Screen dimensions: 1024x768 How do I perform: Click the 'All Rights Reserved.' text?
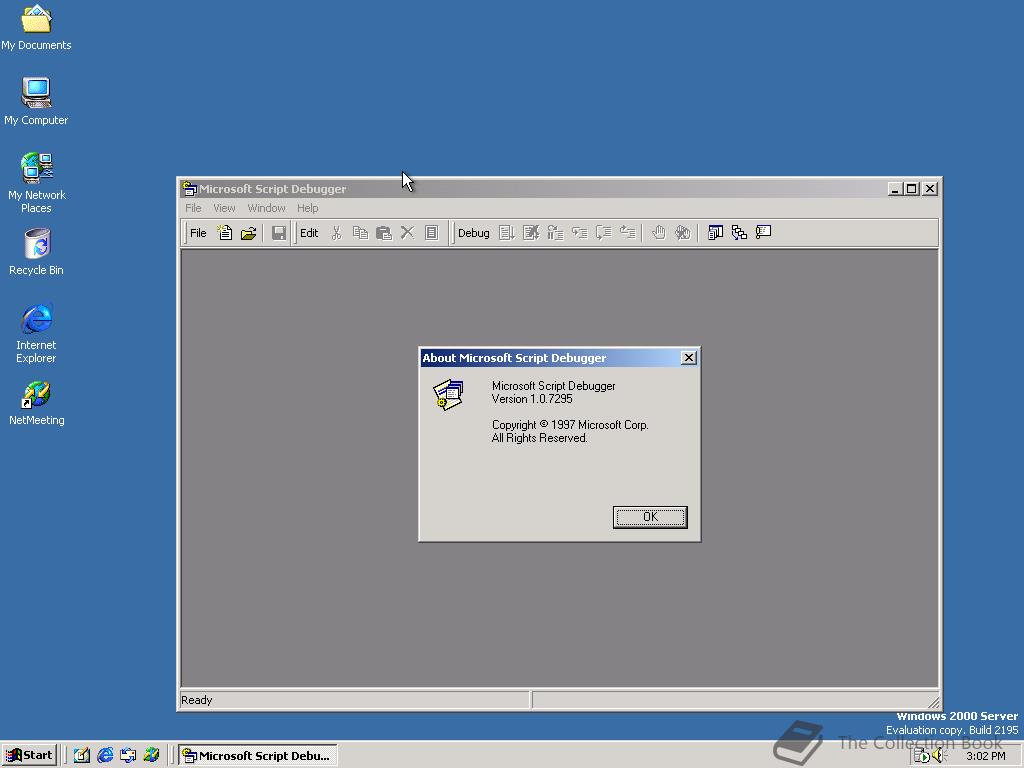(x=539, y=438)
